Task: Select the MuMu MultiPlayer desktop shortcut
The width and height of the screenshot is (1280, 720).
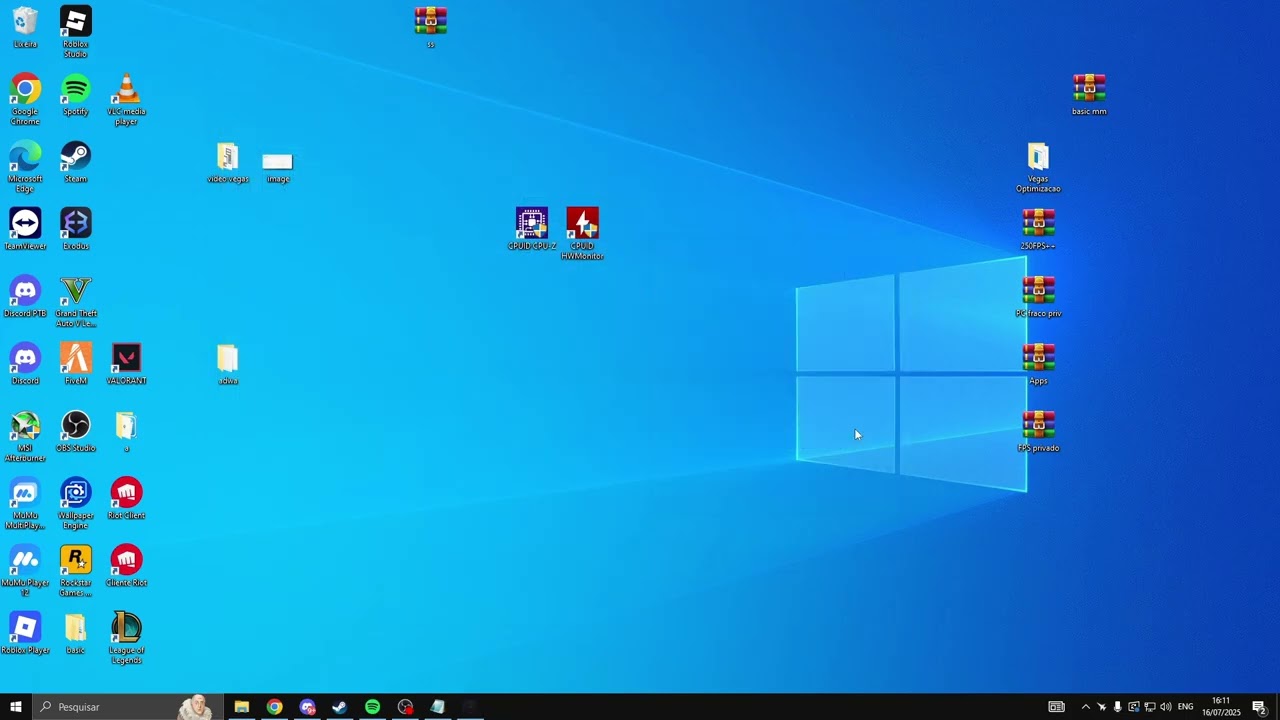Action: click(x=25, y=503)
